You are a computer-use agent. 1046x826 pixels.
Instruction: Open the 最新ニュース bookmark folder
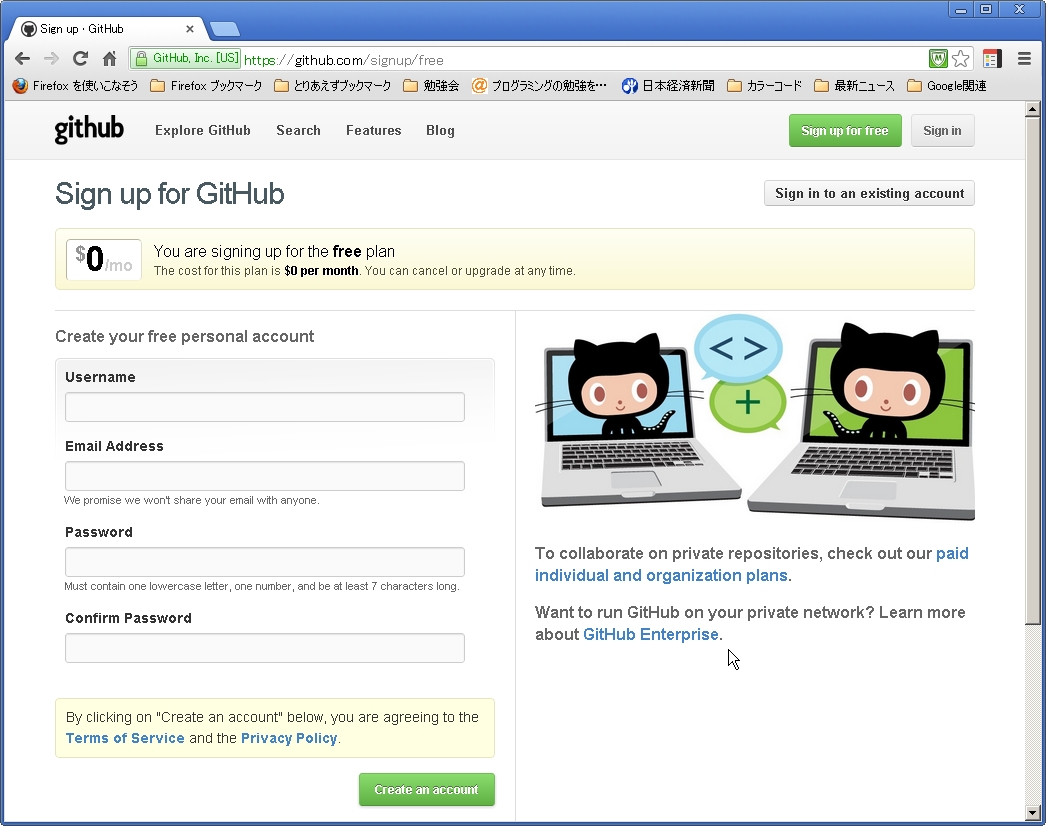(x=855, y=85)
